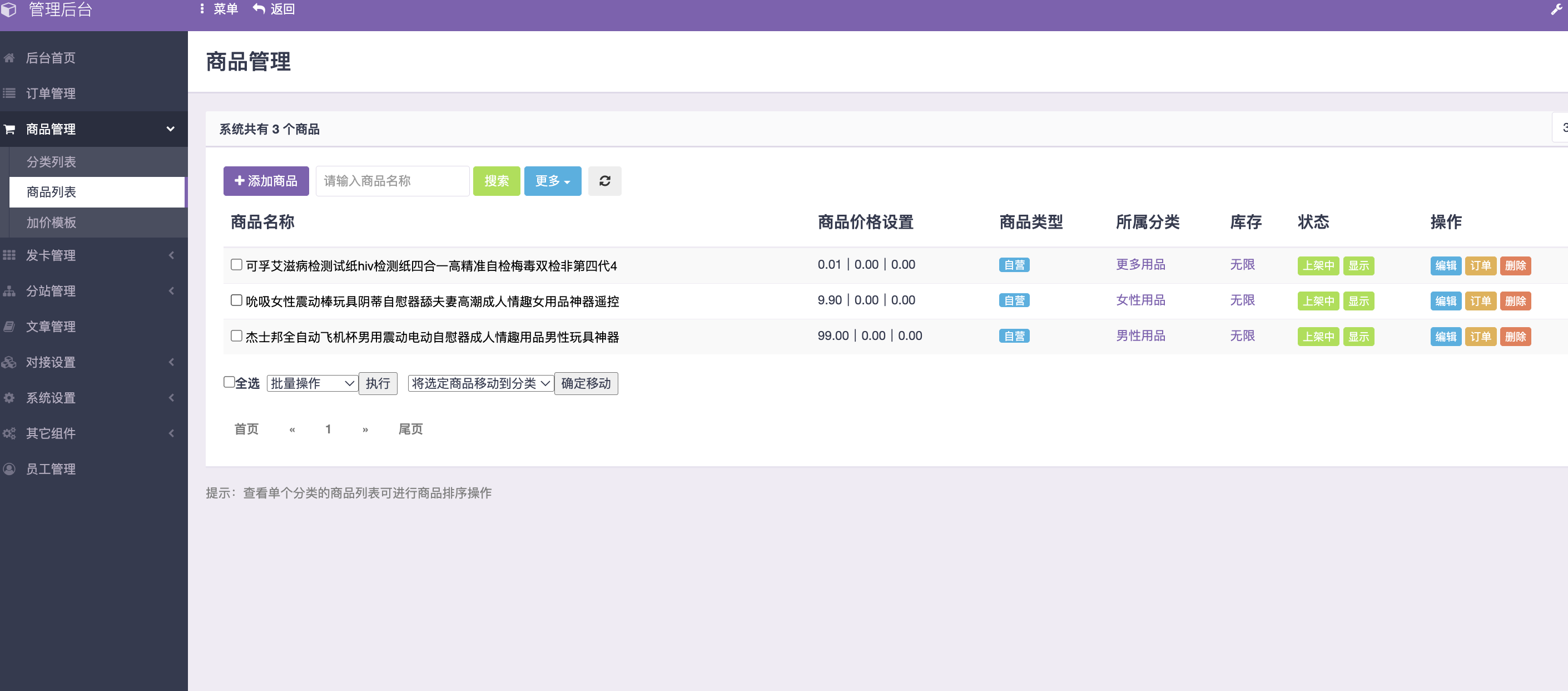Viewport: 1568px width, 691px height.
Task: Select the 员工管理 user icon
Action: click(9, 469)
